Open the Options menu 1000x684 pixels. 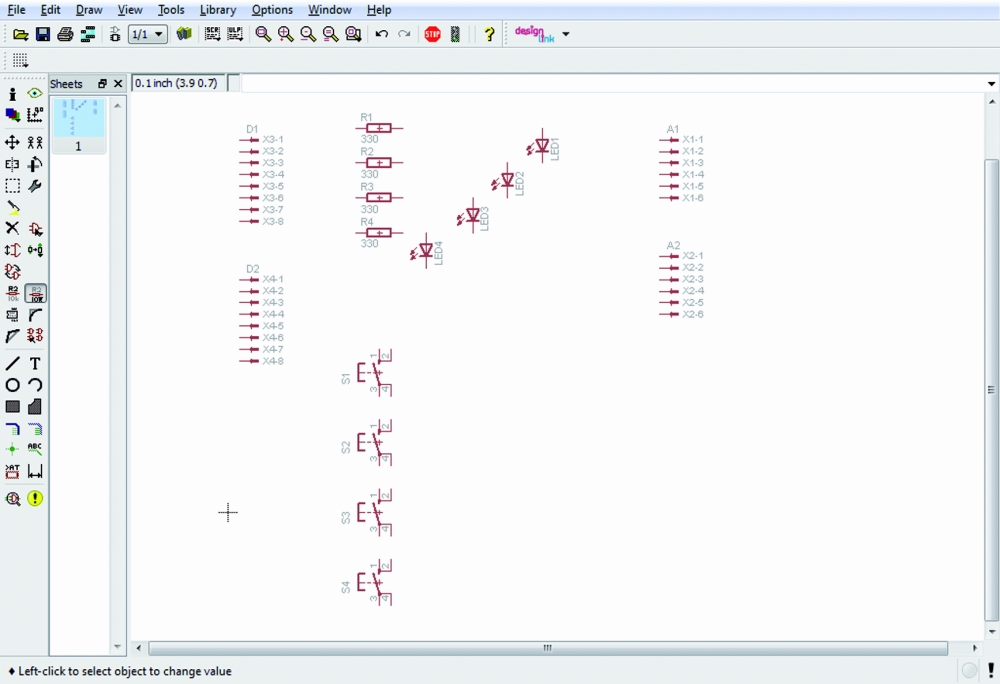[272, 10]
